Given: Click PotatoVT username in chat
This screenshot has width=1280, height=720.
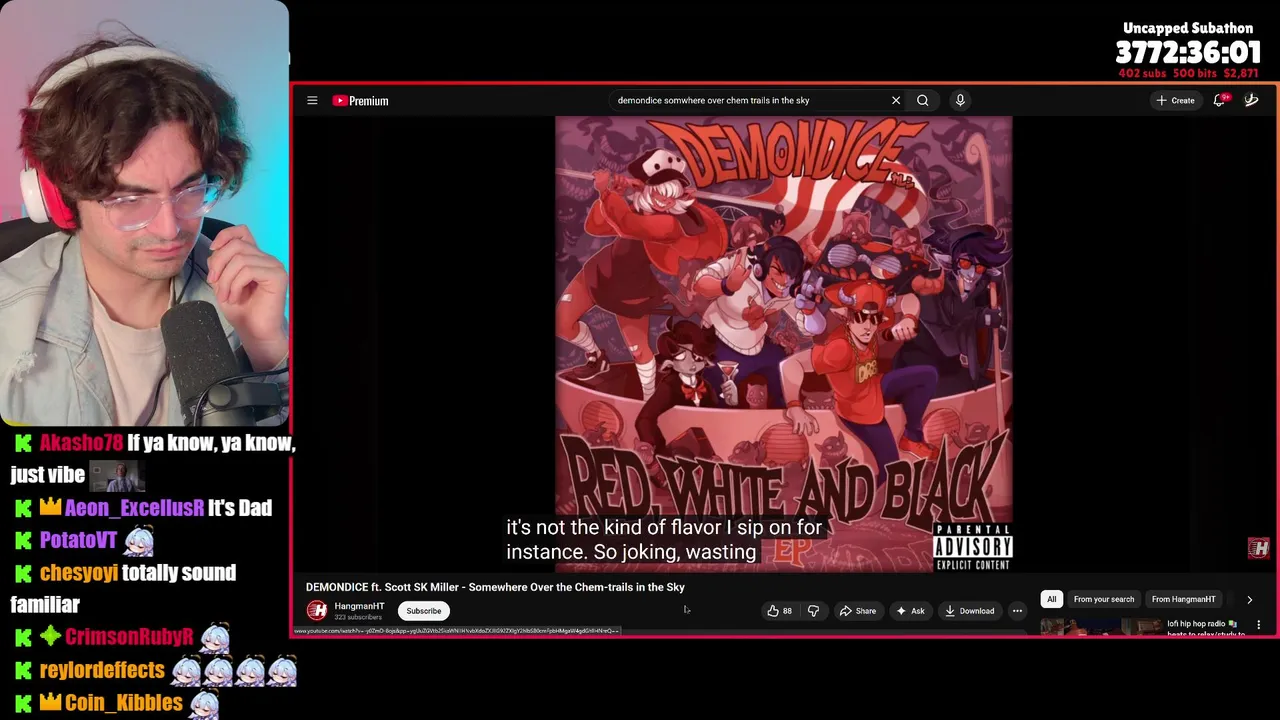Looking at the screenshot, I should pos(78,541).
